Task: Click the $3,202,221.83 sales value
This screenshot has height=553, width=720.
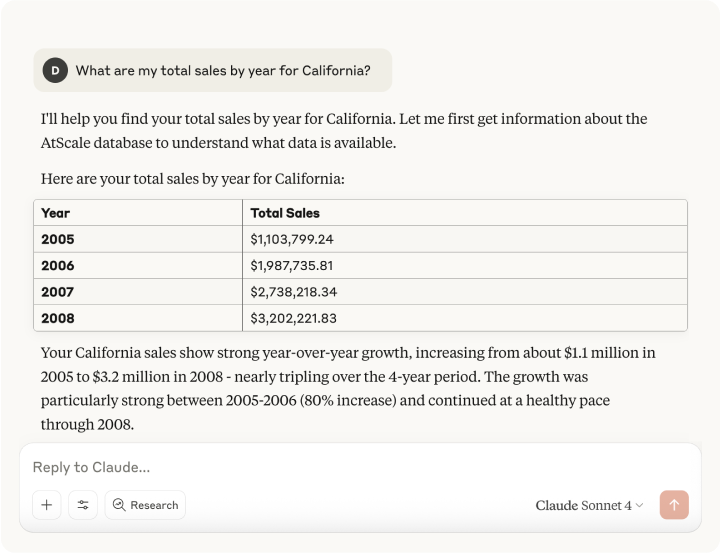Action: coord(293,318)
